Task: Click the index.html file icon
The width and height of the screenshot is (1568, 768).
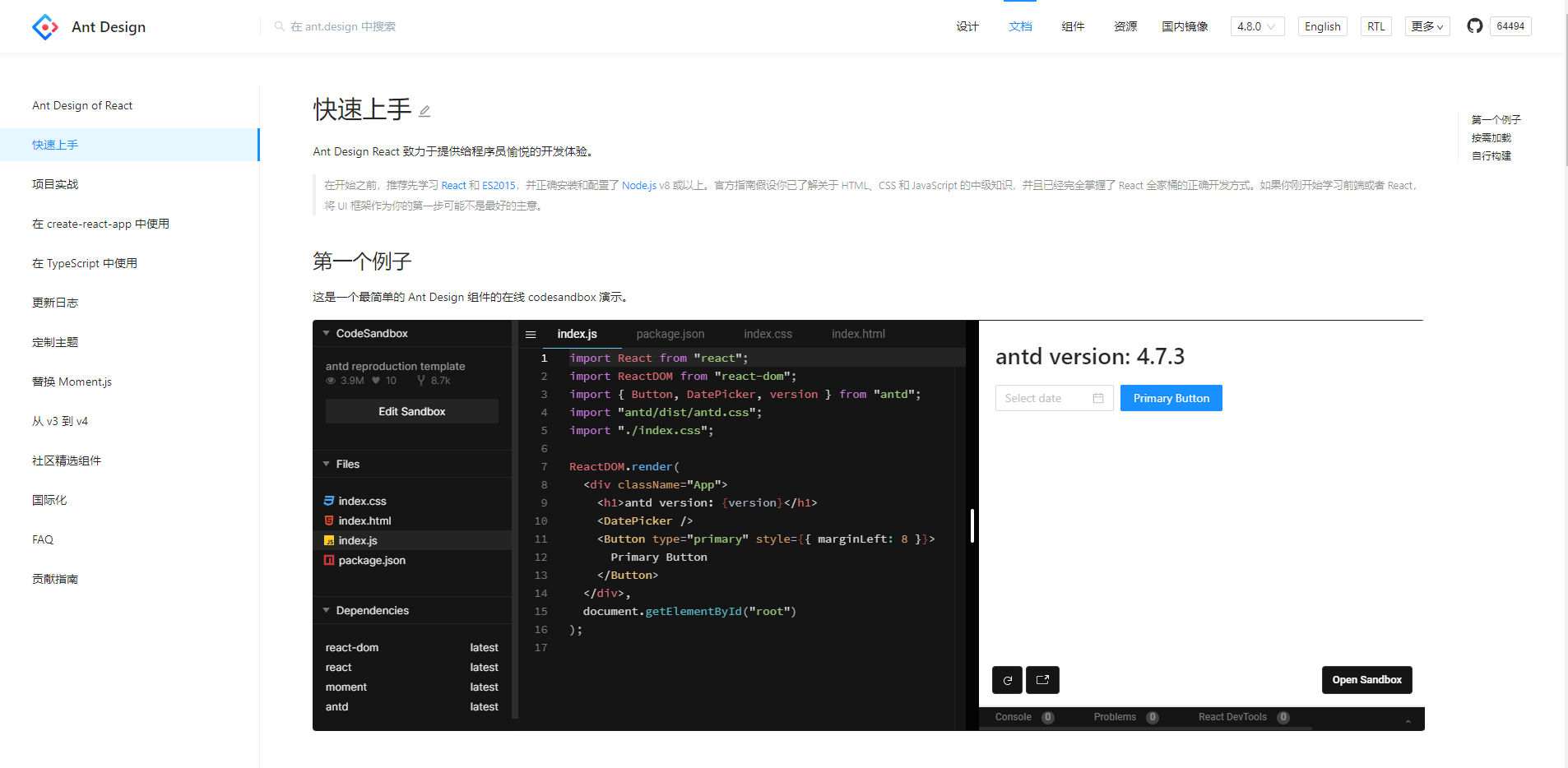Action: [329, 520]
